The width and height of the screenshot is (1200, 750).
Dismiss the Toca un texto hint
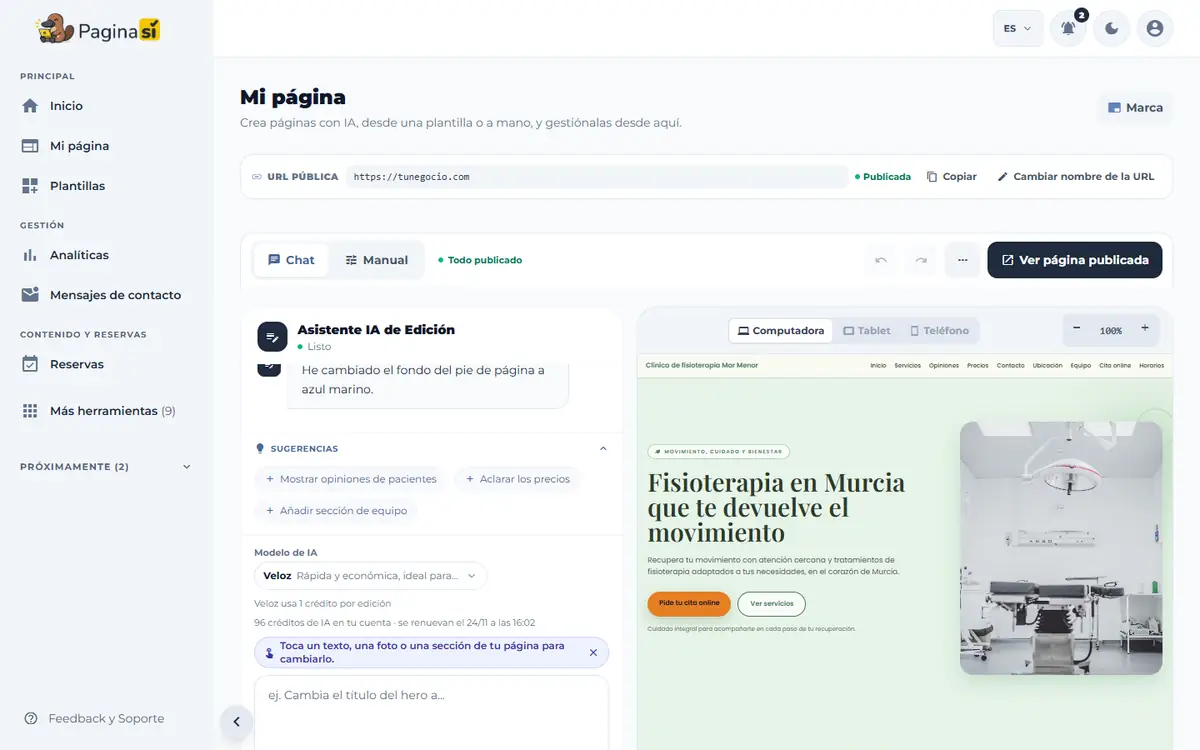click(x=593, y=652)
